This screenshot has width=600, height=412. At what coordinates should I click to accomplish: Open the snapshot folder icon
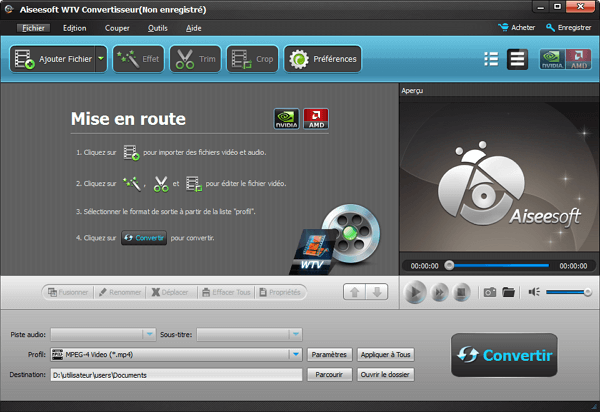click(509, 292)
